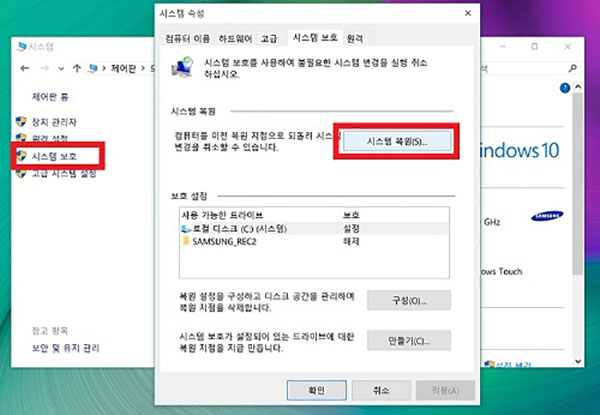Open 고급 시스템 설정 link in sidebar

click(64, 174)
